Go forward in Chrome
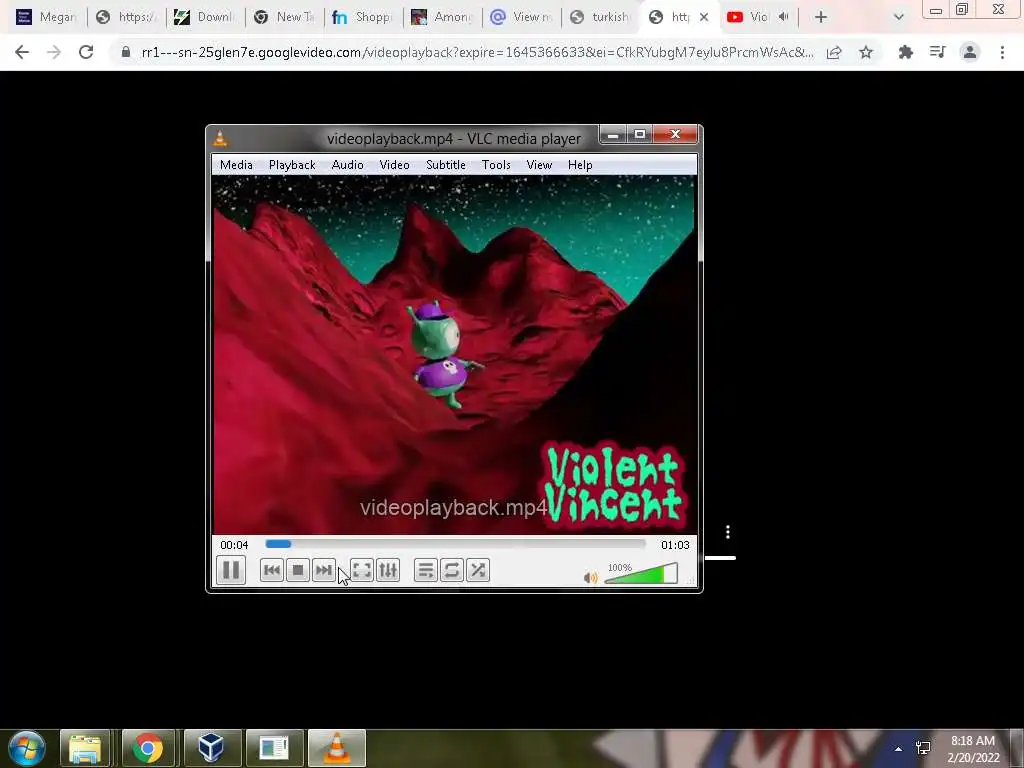The image size is (1024, 768). click(x=54, y=52)
